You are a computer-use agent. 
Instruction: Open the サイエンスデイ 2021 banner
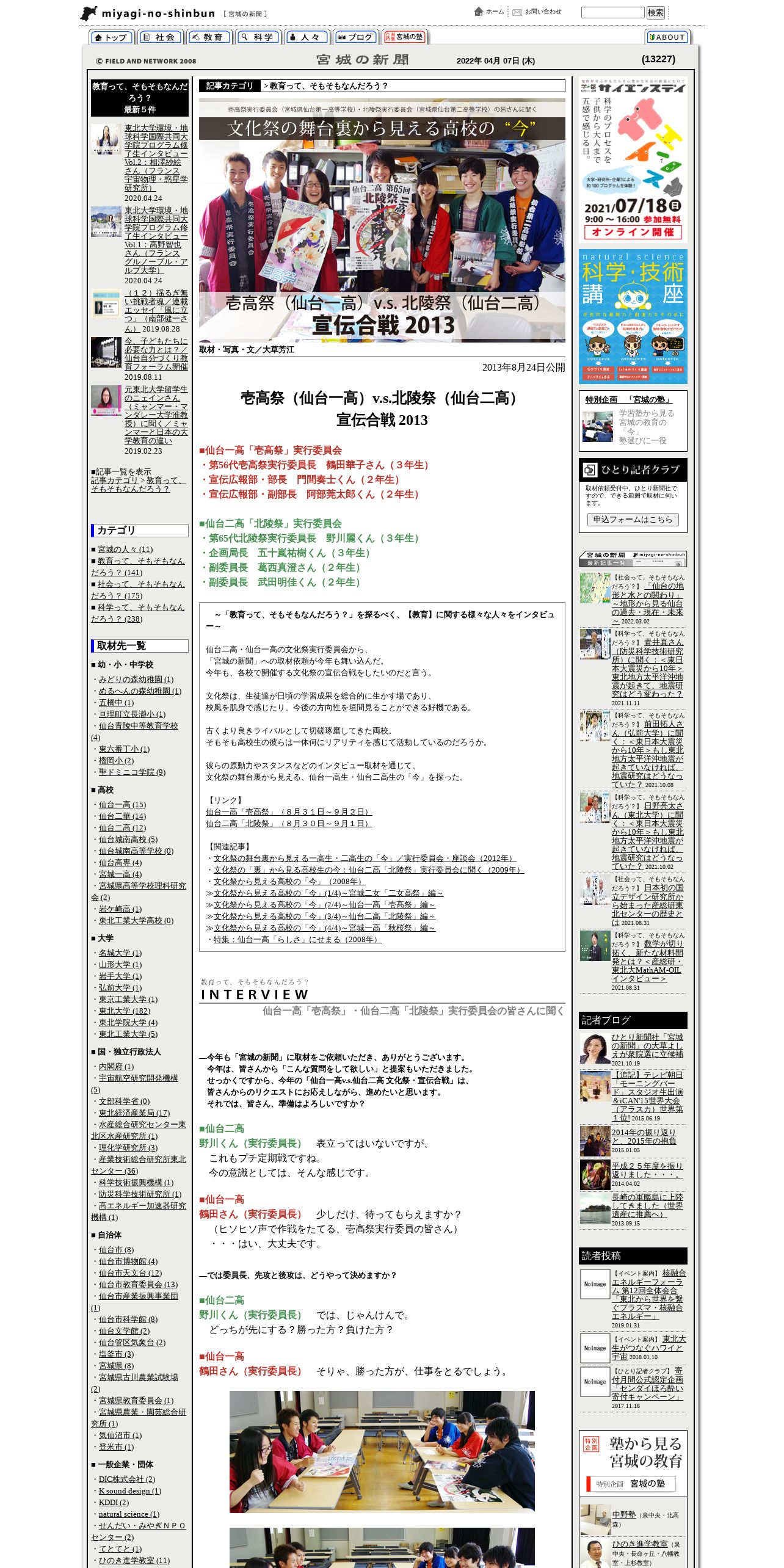click(x=633, y=159)
